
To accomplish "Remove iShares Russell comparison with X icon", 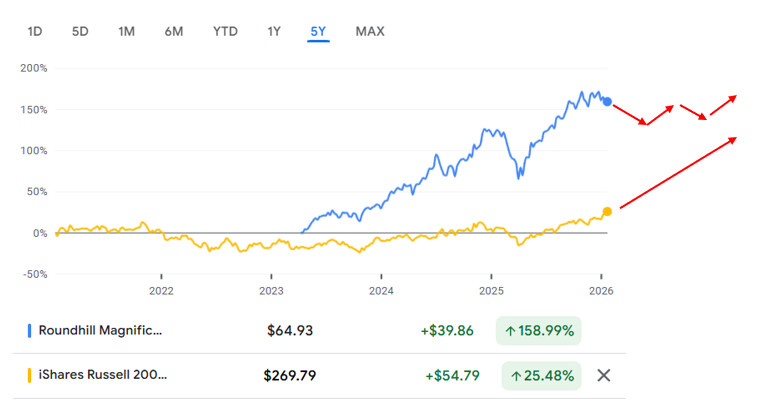I will [x=603, y=375].
